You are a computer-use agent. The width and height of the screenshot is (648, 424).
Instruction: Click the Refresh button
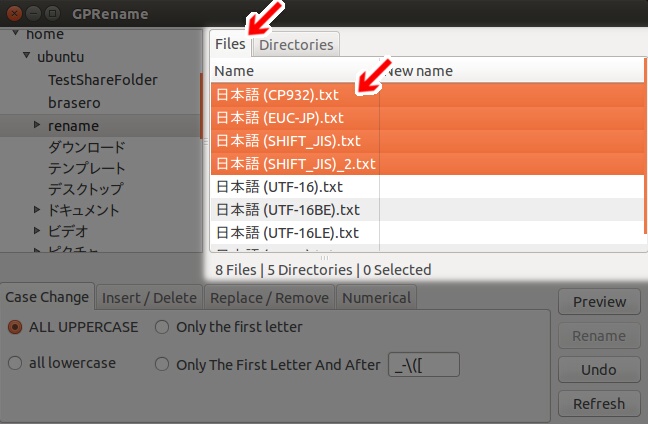coord(599,404)
